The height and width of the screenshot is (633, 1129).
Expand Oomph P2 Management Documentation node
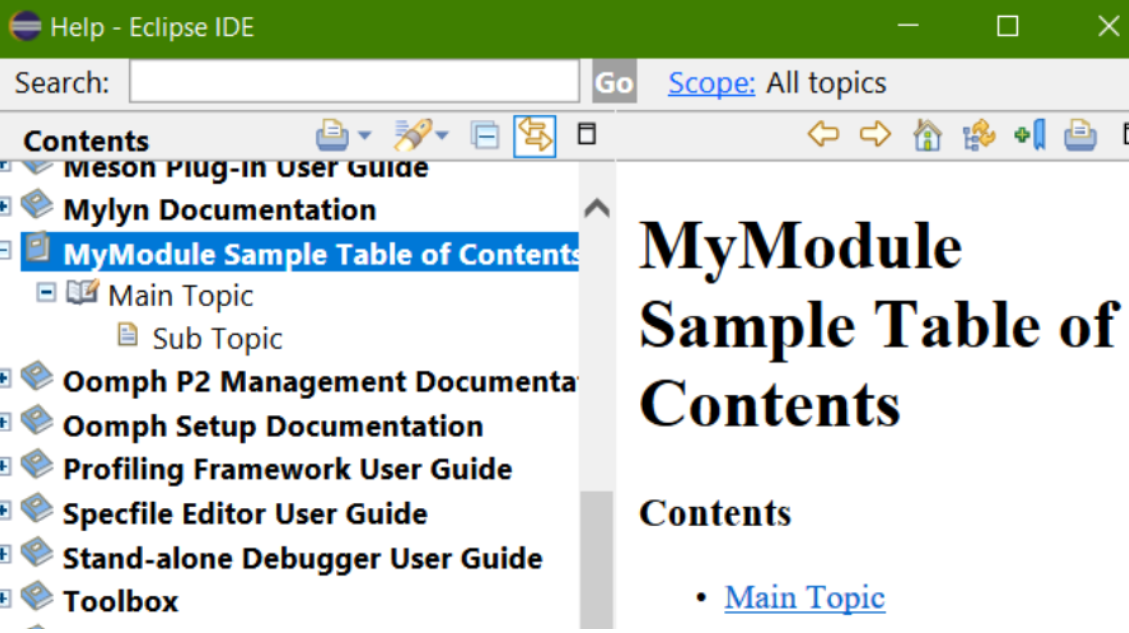click(x=4, y=378)
